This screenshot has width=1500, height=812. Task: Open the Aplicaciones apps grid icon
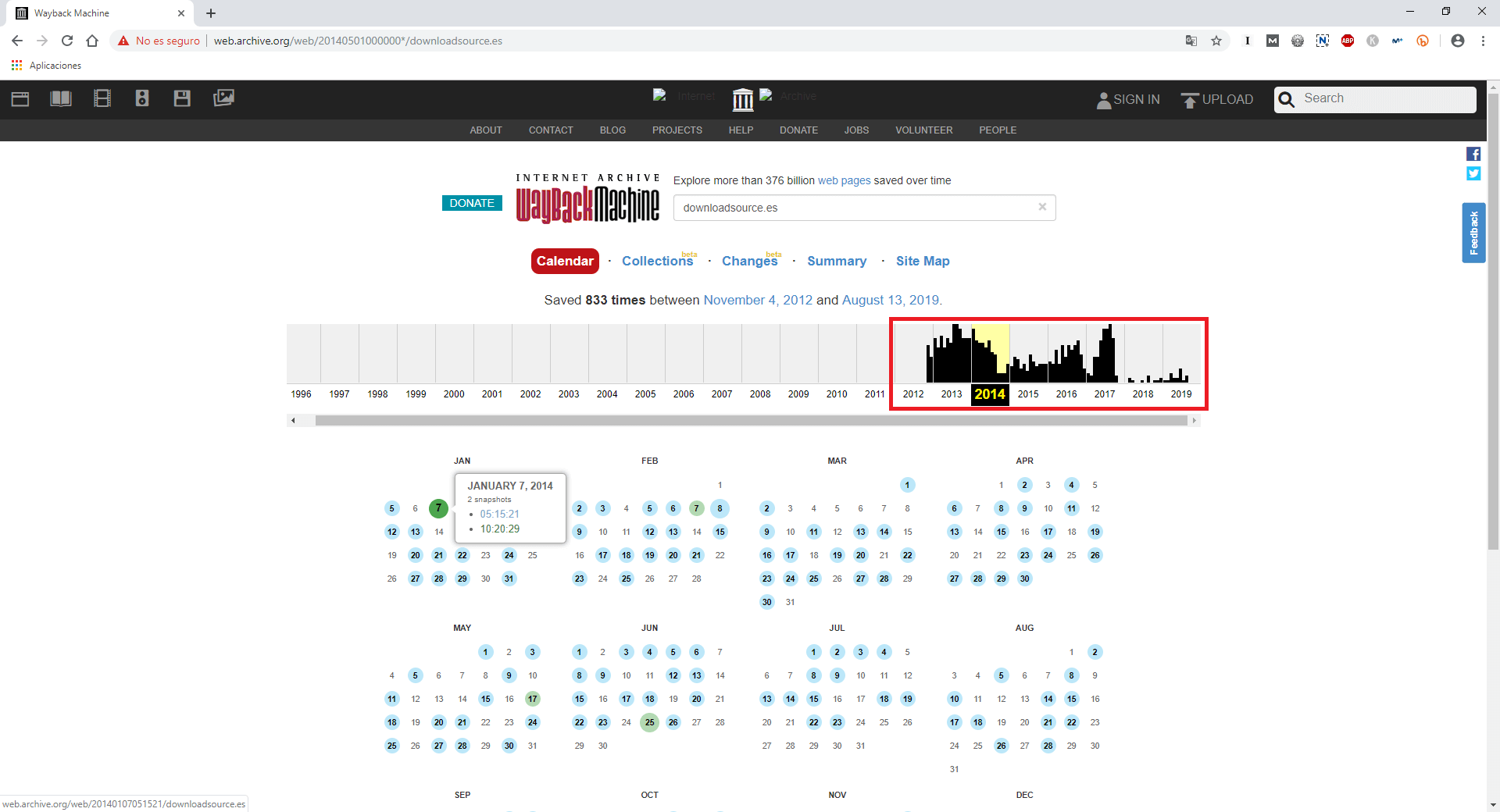coord(16,66)
